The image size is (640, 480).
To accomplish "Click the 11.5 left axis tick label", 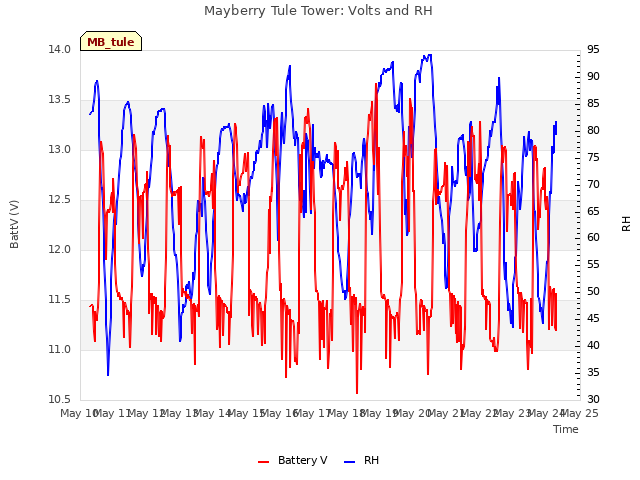I will tap(60, 300).
